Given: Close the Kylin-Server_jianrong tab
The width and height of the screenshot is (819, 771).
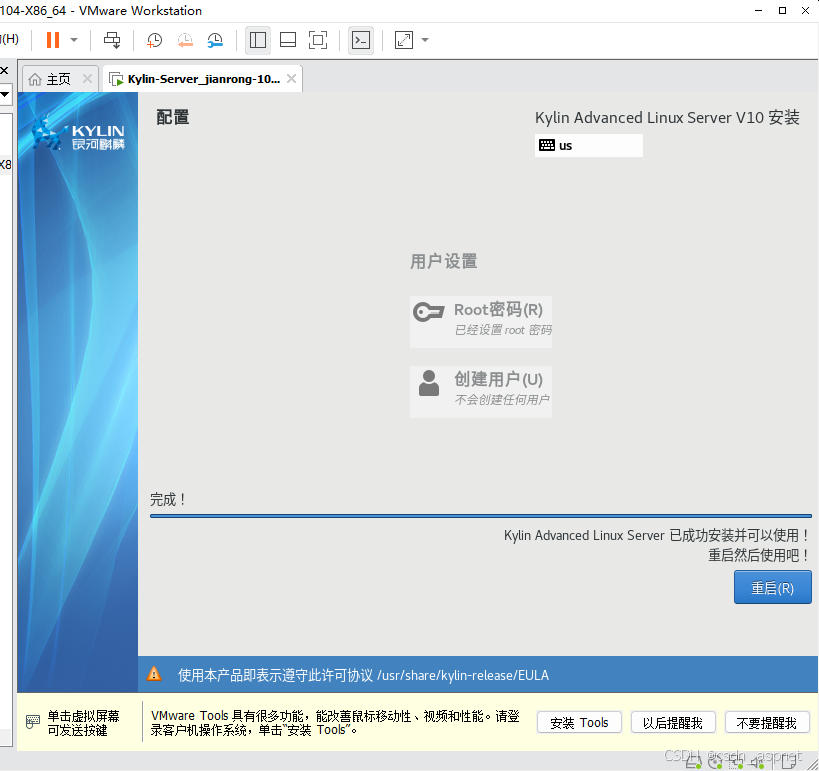Looking at the screenshot, I should click(291, 79).
